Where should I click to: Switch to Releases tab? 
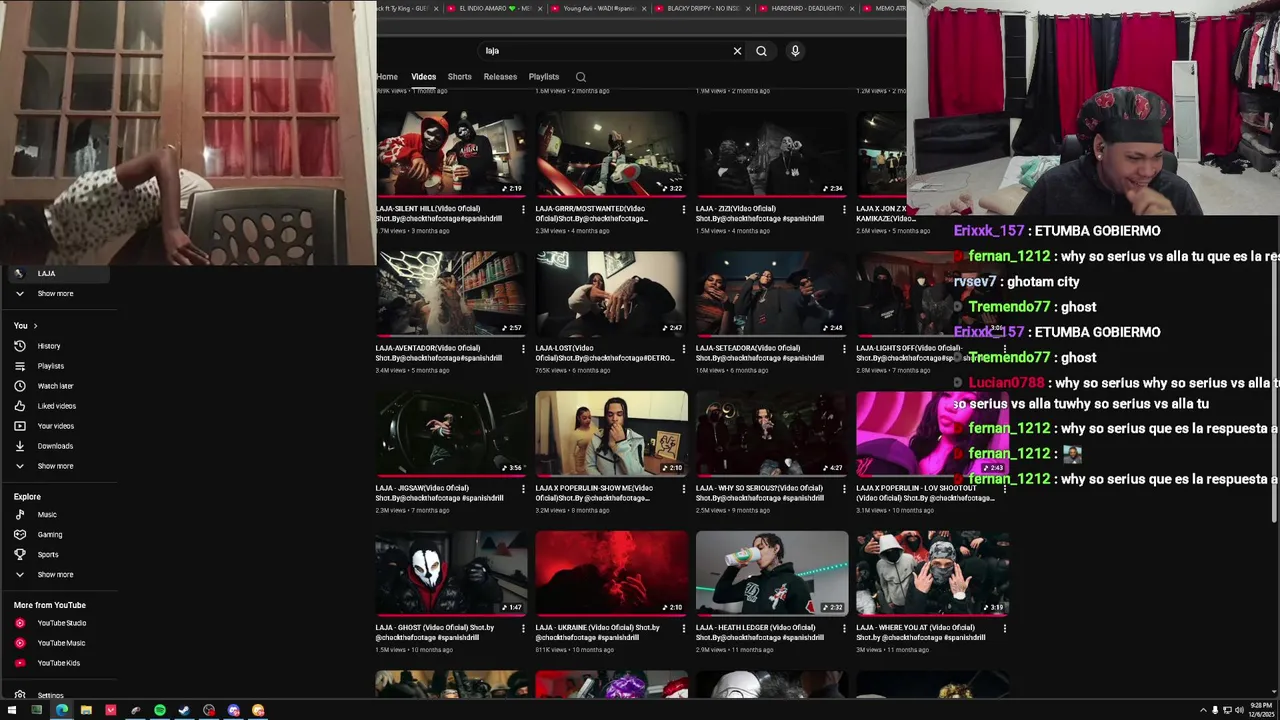click(x=500, y=77)
